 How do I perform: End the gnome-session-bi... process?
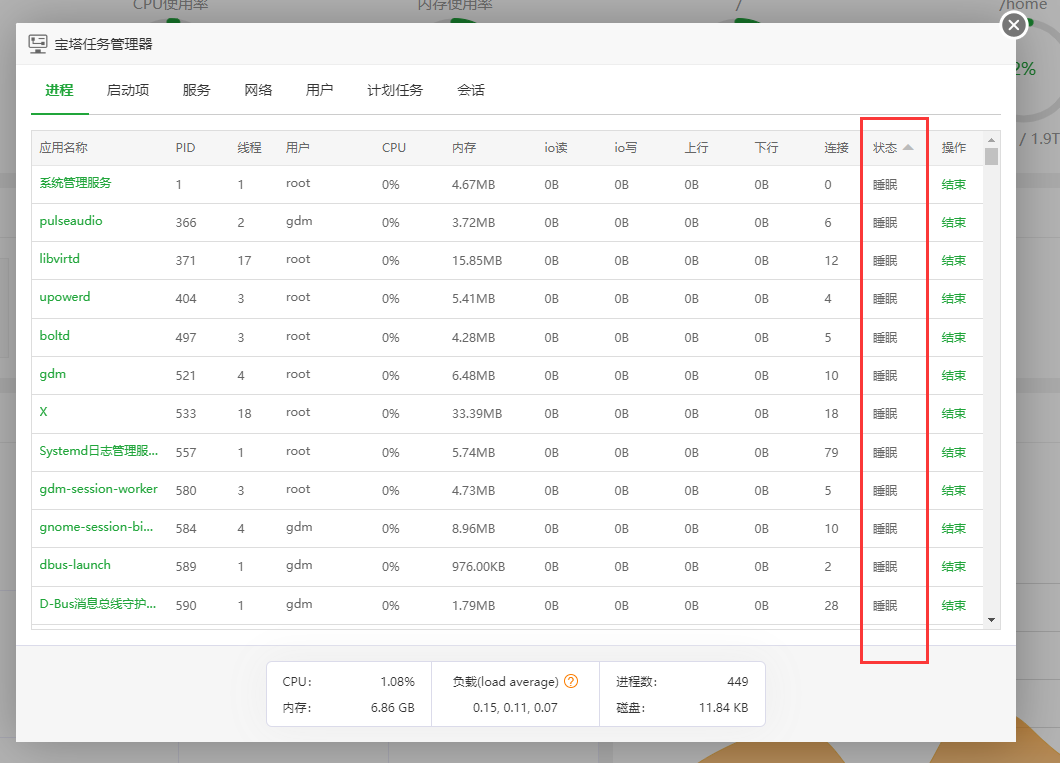tap(953, 528)
